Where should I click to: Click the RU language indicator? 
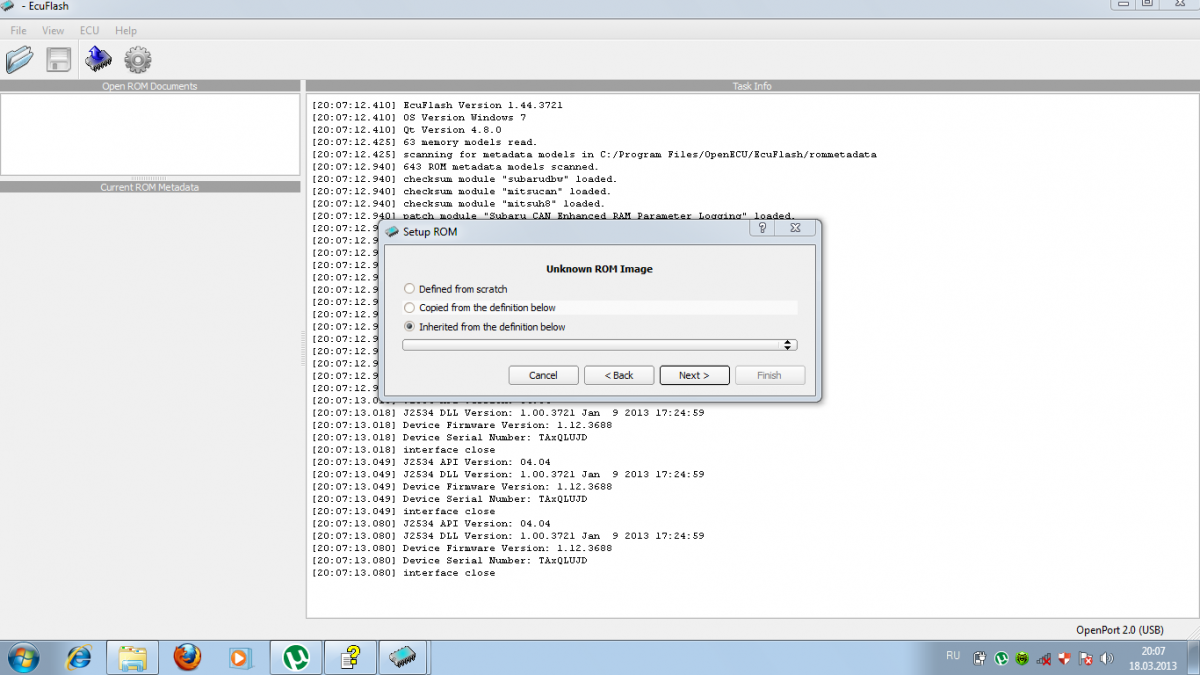click(x=953, y=656)
